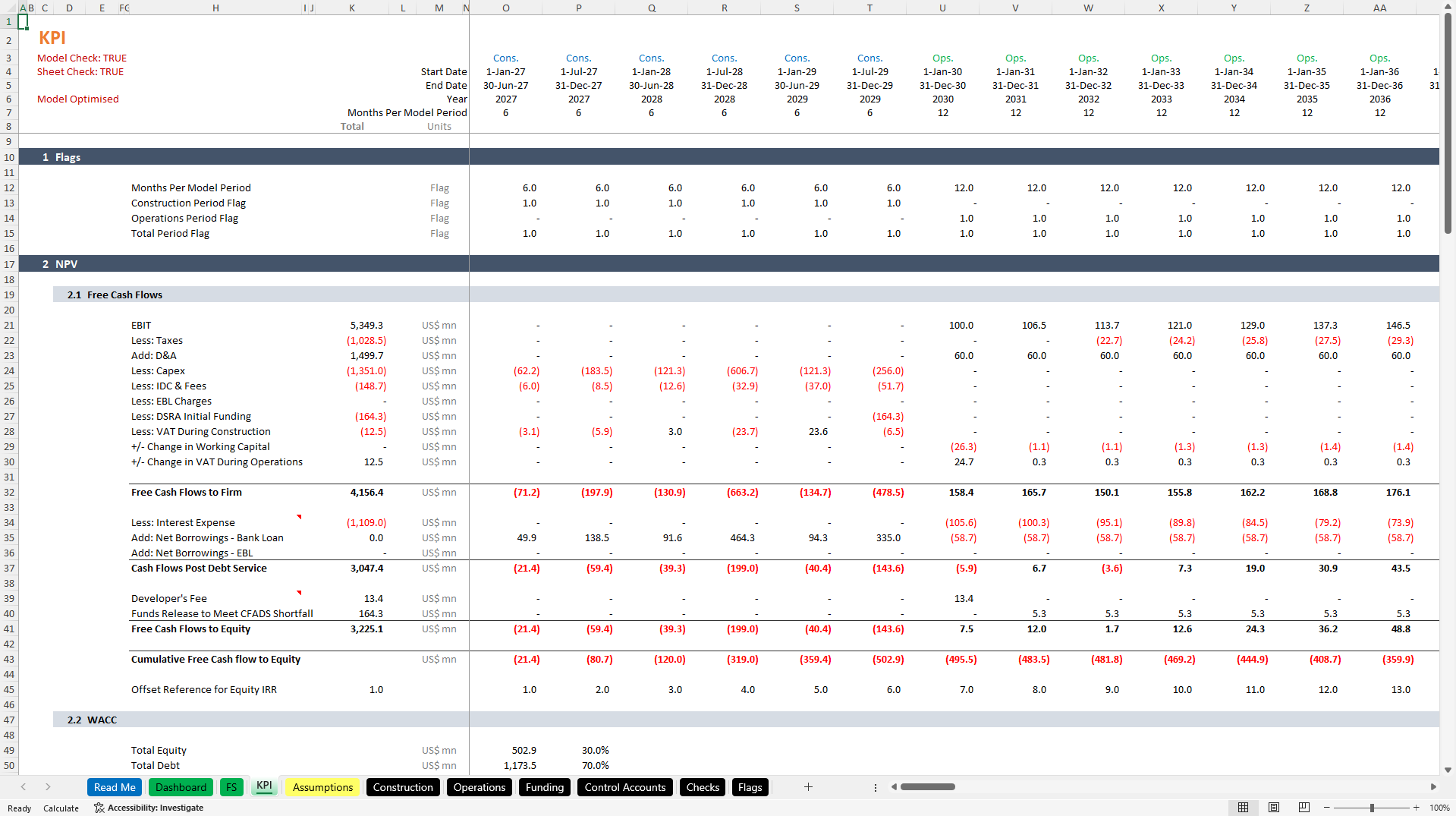Open the Dashboard sheet tab

pos(181,787)
